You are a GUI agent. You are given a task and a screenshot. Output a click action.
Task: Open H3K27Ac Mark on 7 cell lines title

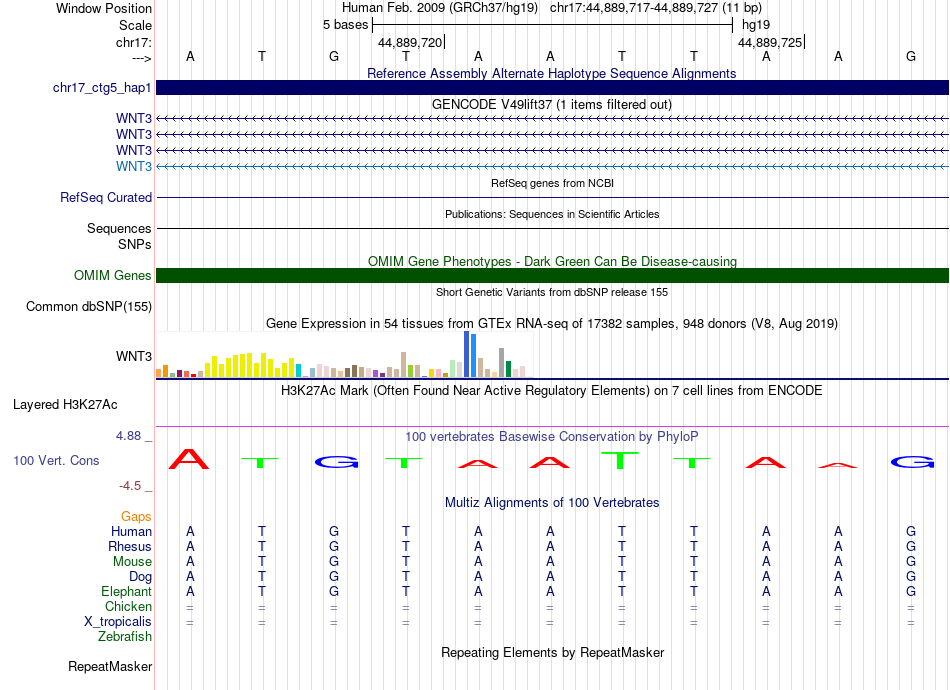coord(551,391)
